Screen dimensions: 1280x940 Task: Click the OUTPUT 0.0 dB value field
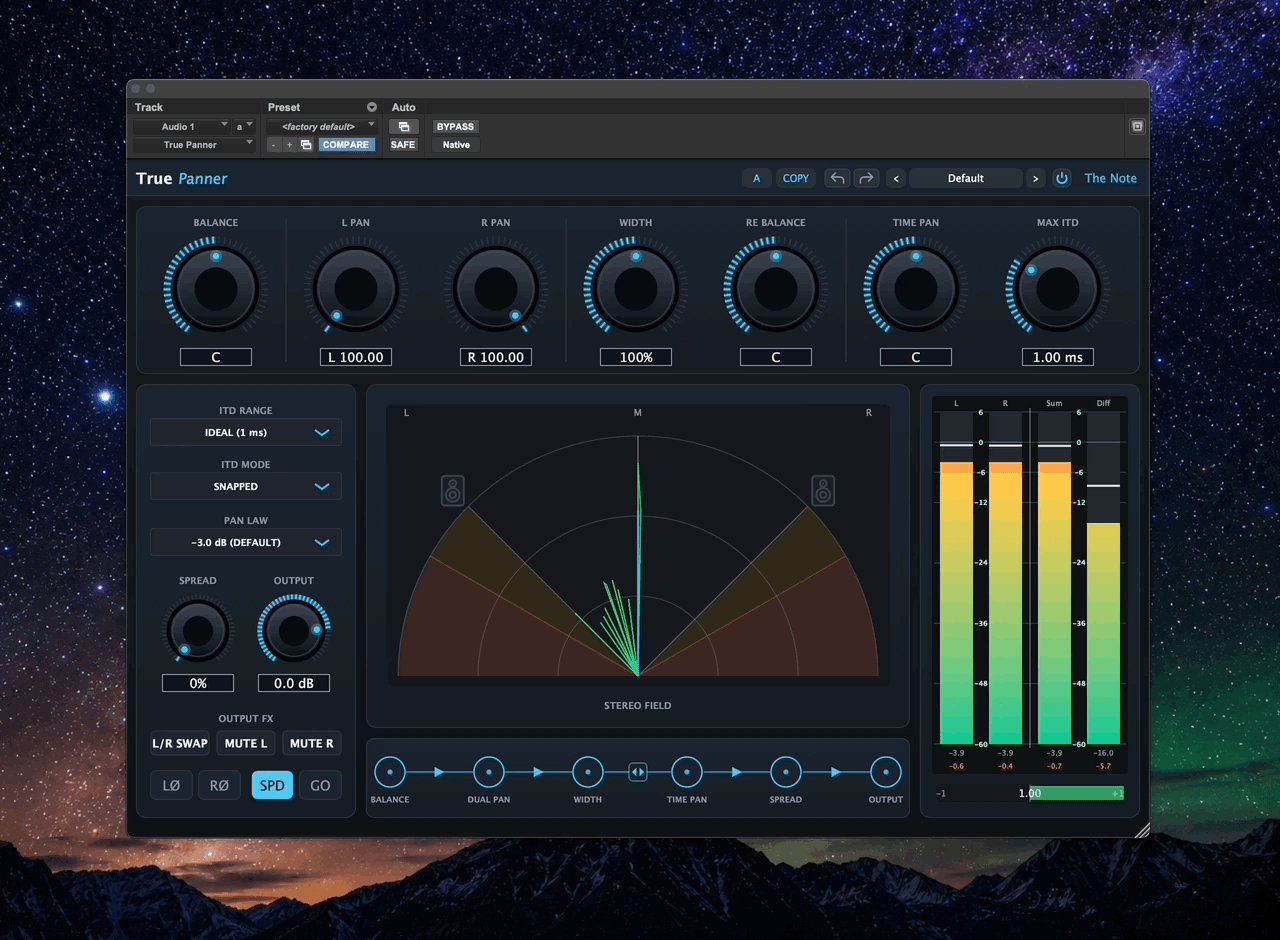[x=294, y=683]
